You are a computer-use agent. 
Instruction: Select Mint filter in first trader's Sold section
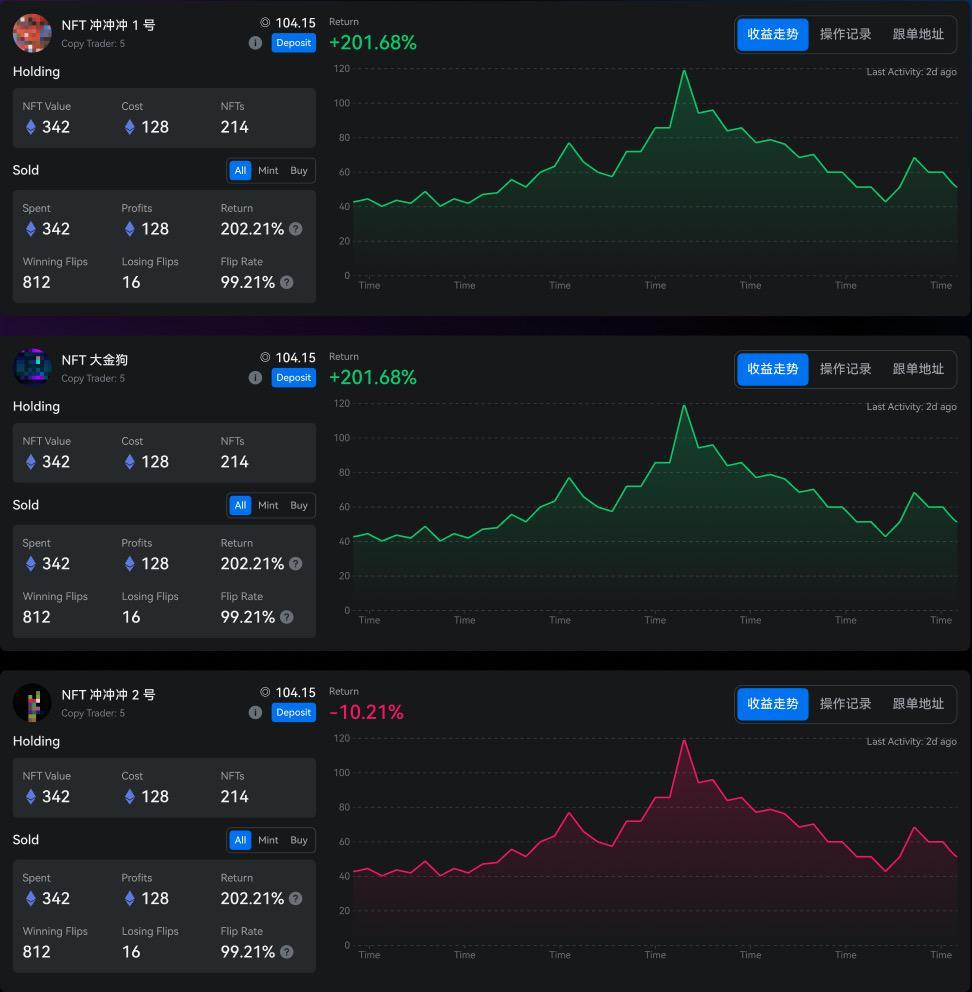[268, 171]
